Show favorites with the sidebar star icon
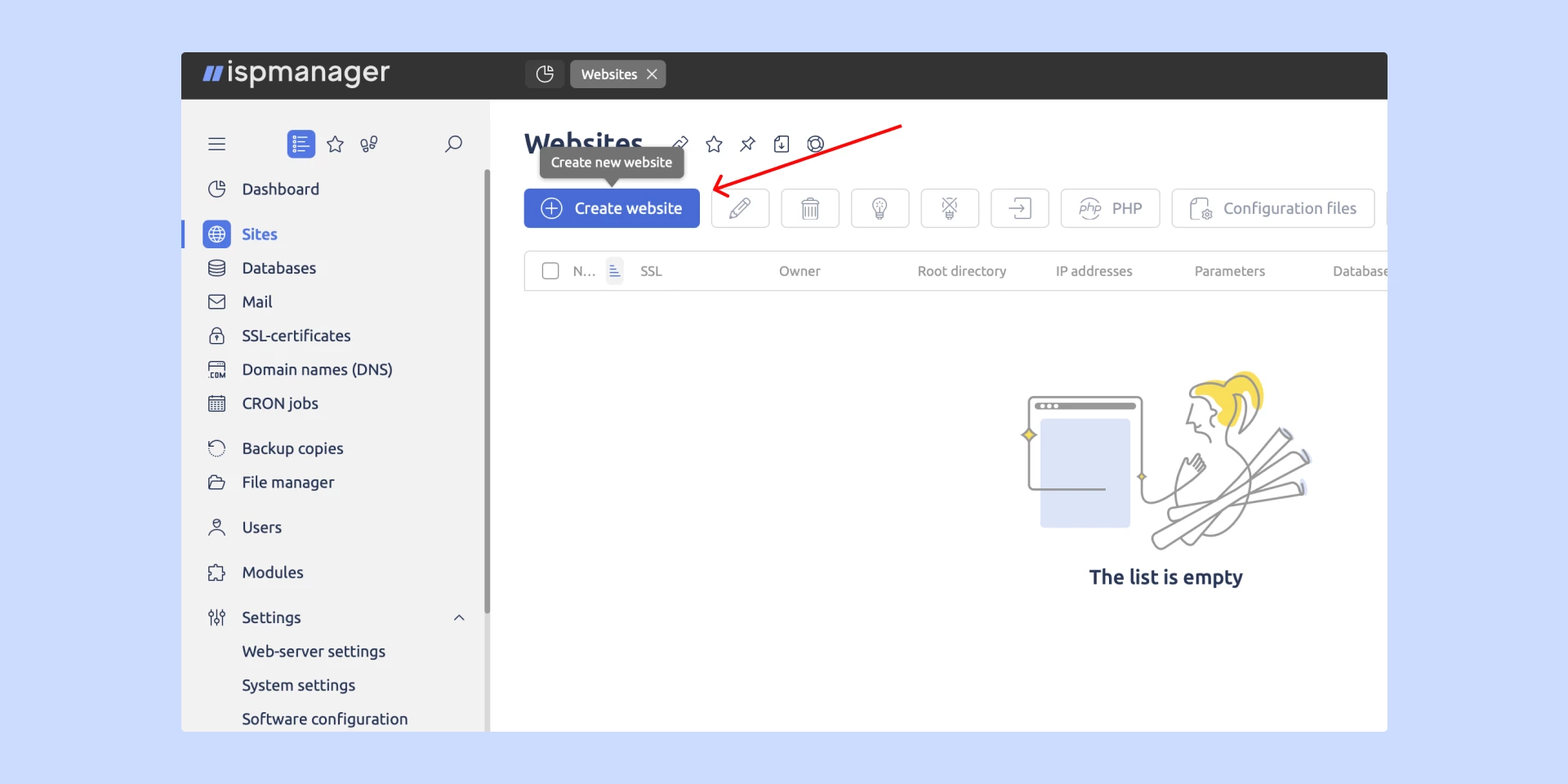The image size is (1568, 784). pyautogui.click(x=335, y=145)
